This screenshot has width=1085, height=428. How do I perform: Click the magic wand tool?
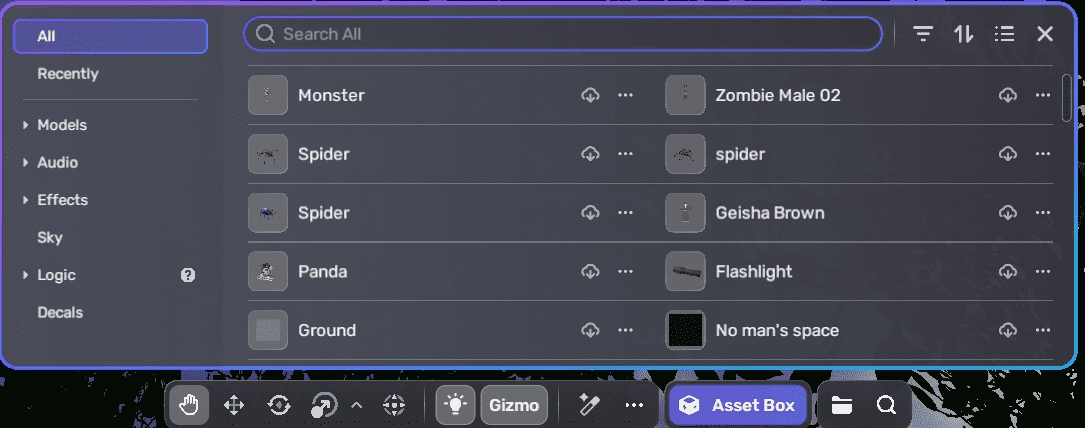[x=588, y=405]
